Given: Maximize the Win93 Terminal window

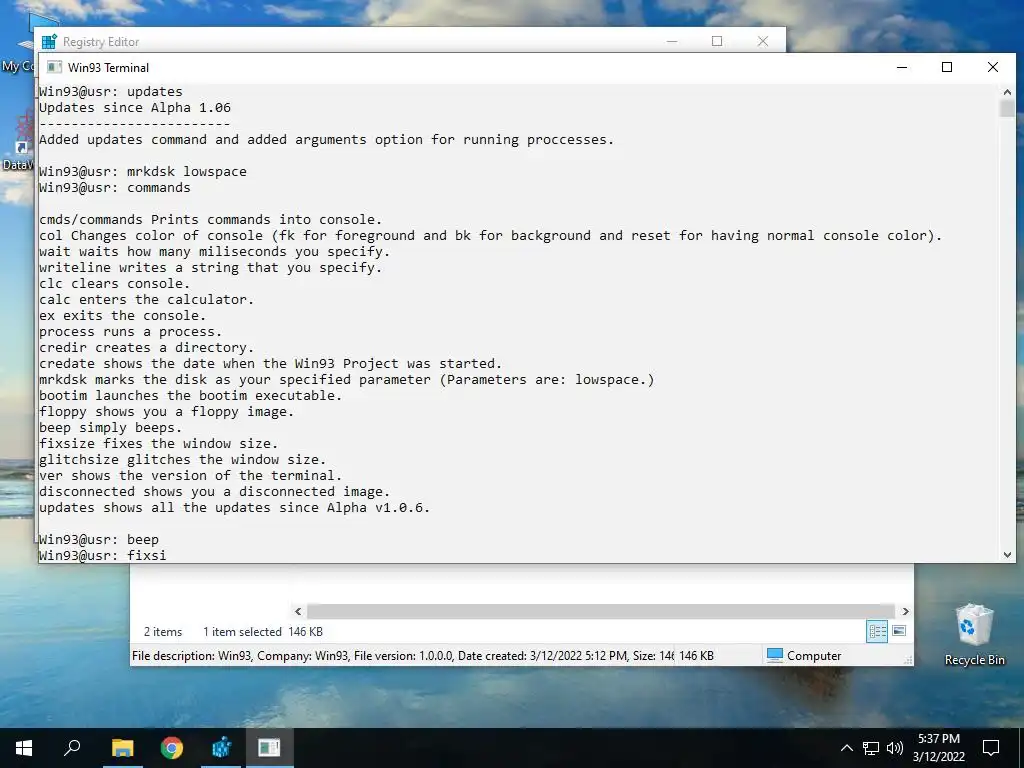Looking at the screenshot, I should [947, 67].
